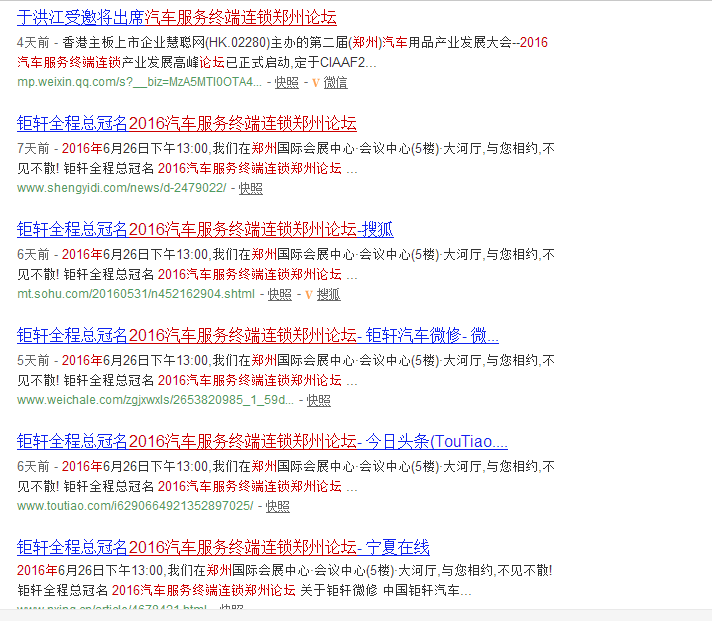Click URL text mp.weixin.qq.com/s?__biz=MzA5MTI0OTA4...
The height and width of the screenshot is (621, 712).
click(x=139, y=82)
